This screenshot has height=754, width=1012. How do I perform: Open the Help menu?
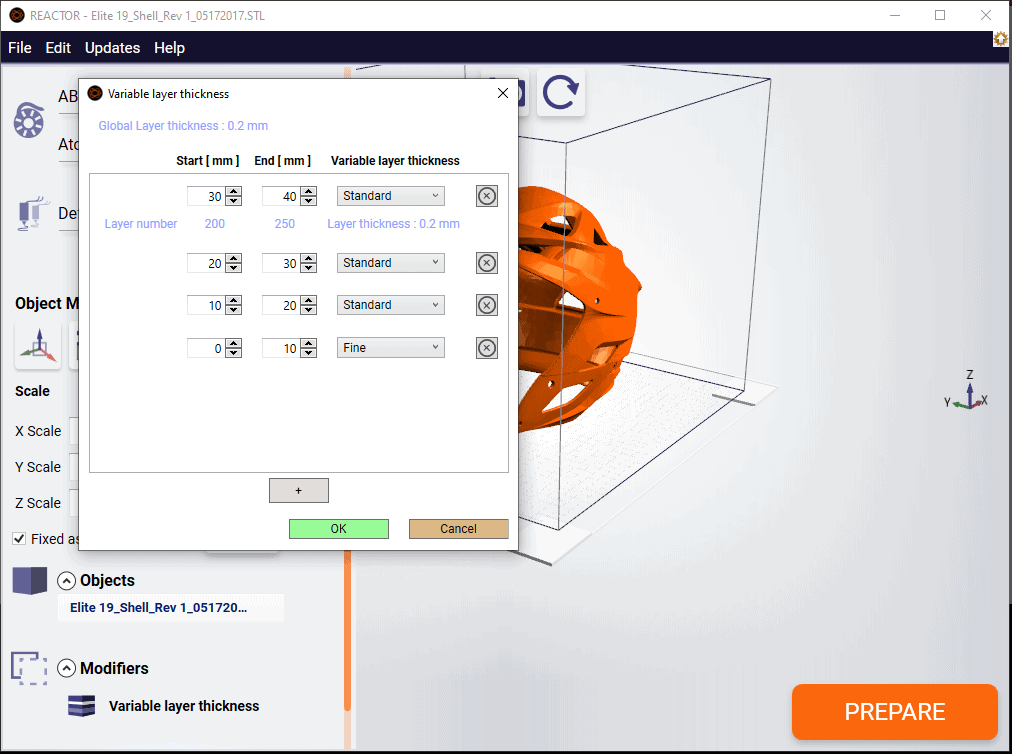[169, 48]
